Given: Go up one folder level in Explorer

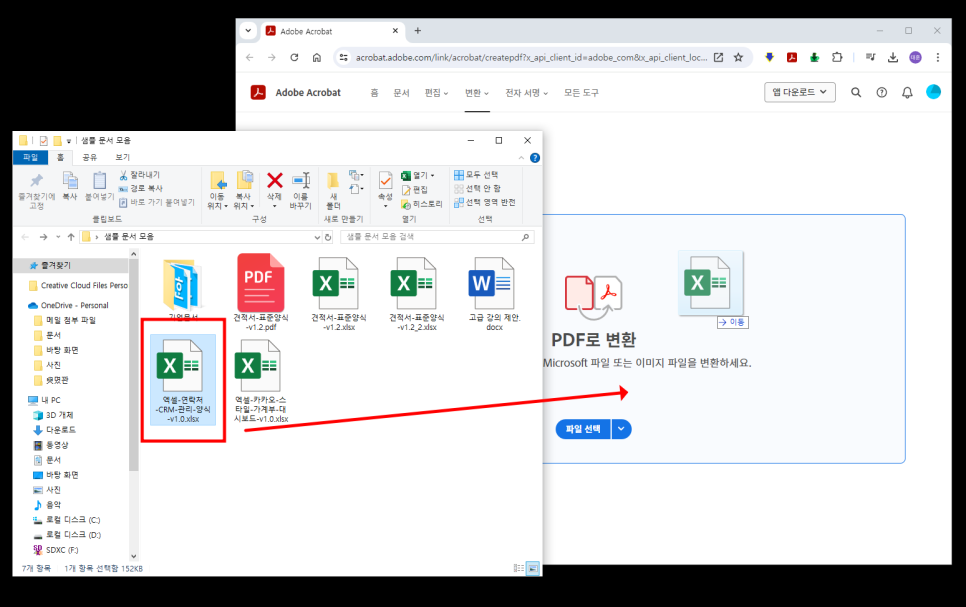Looking at the screenshot, I should 71,237.
